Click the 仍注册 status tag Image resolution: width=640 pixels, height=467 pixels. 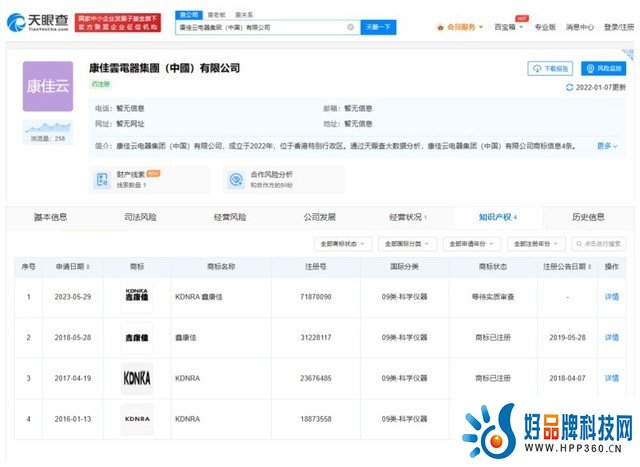click(100, 84)
